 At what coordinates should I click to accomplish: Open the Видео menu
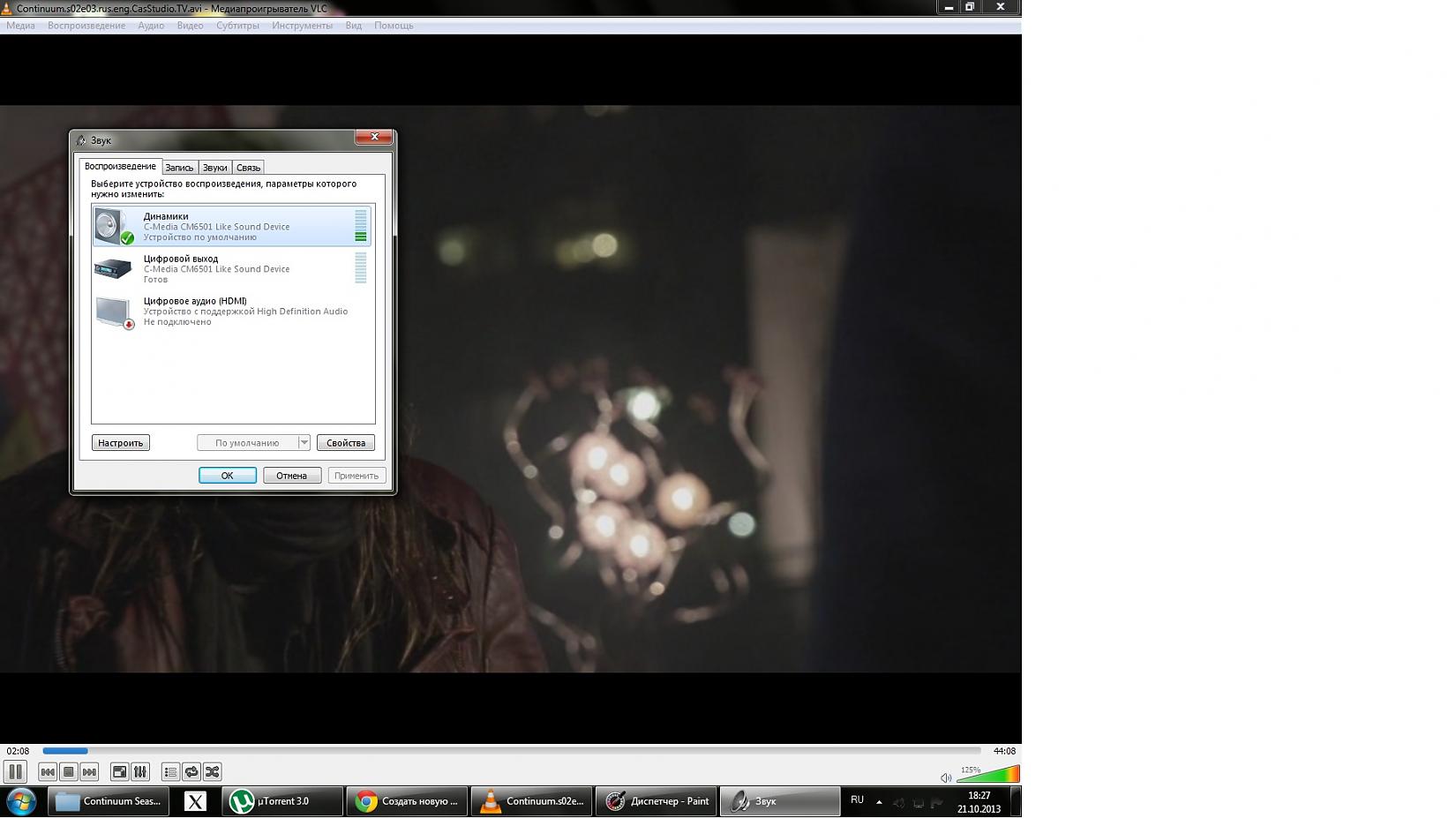point(190,26)
